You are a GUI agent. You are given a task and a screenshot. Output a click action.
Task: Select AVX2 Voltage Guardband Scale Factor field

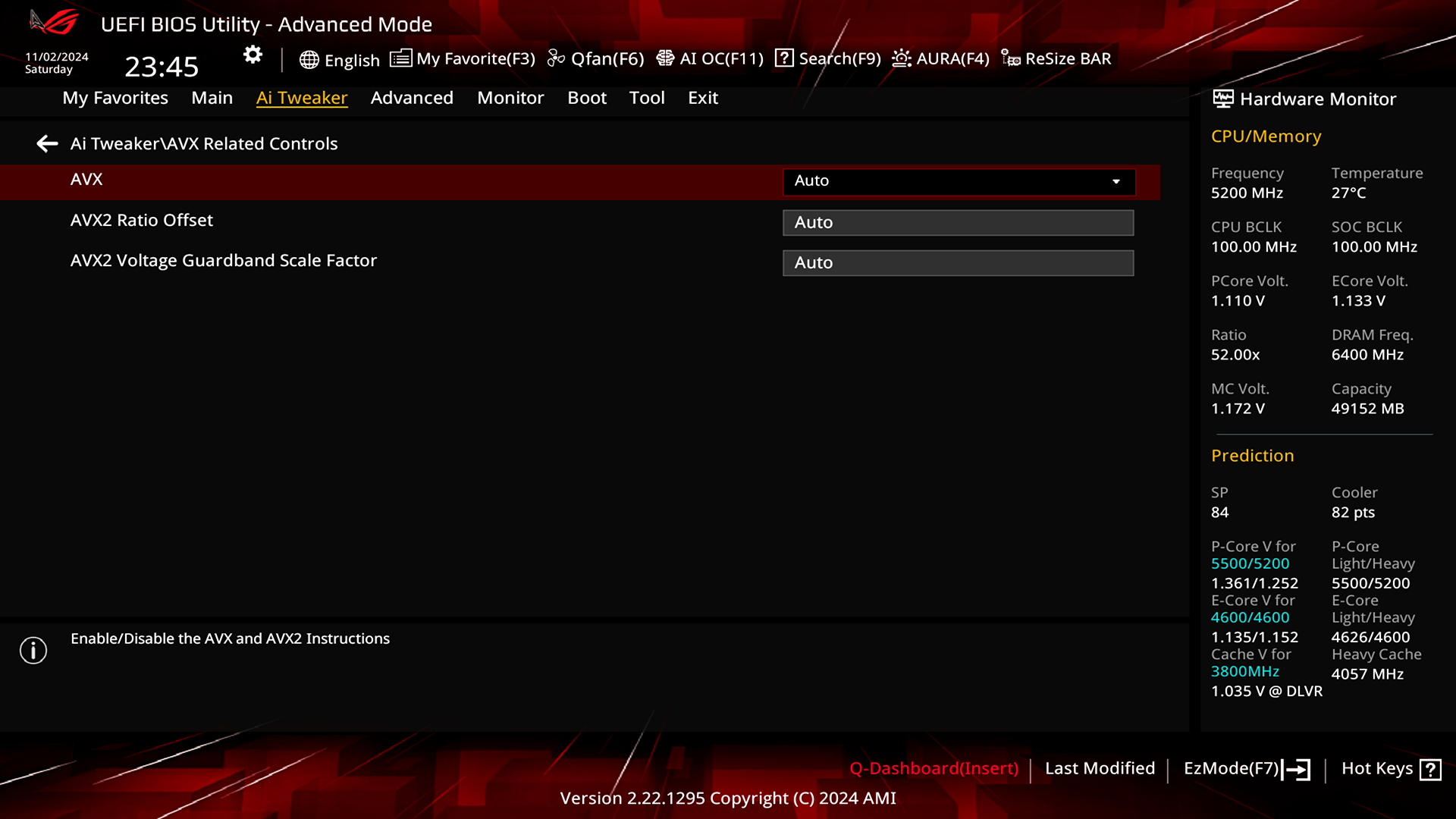(x=958, y=262)
